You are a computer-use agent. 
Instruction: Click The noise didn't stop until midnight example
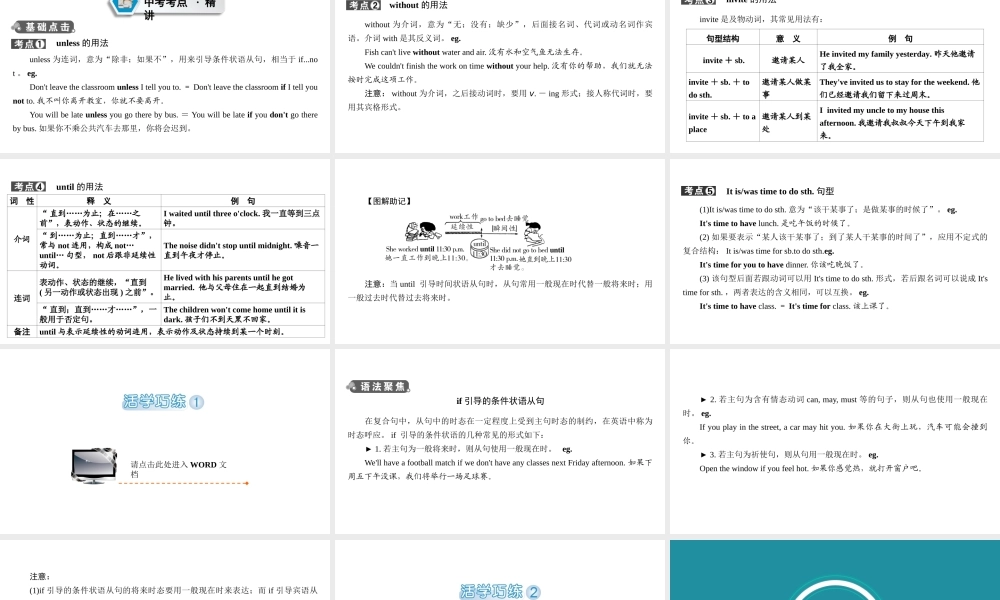[242, 250]
